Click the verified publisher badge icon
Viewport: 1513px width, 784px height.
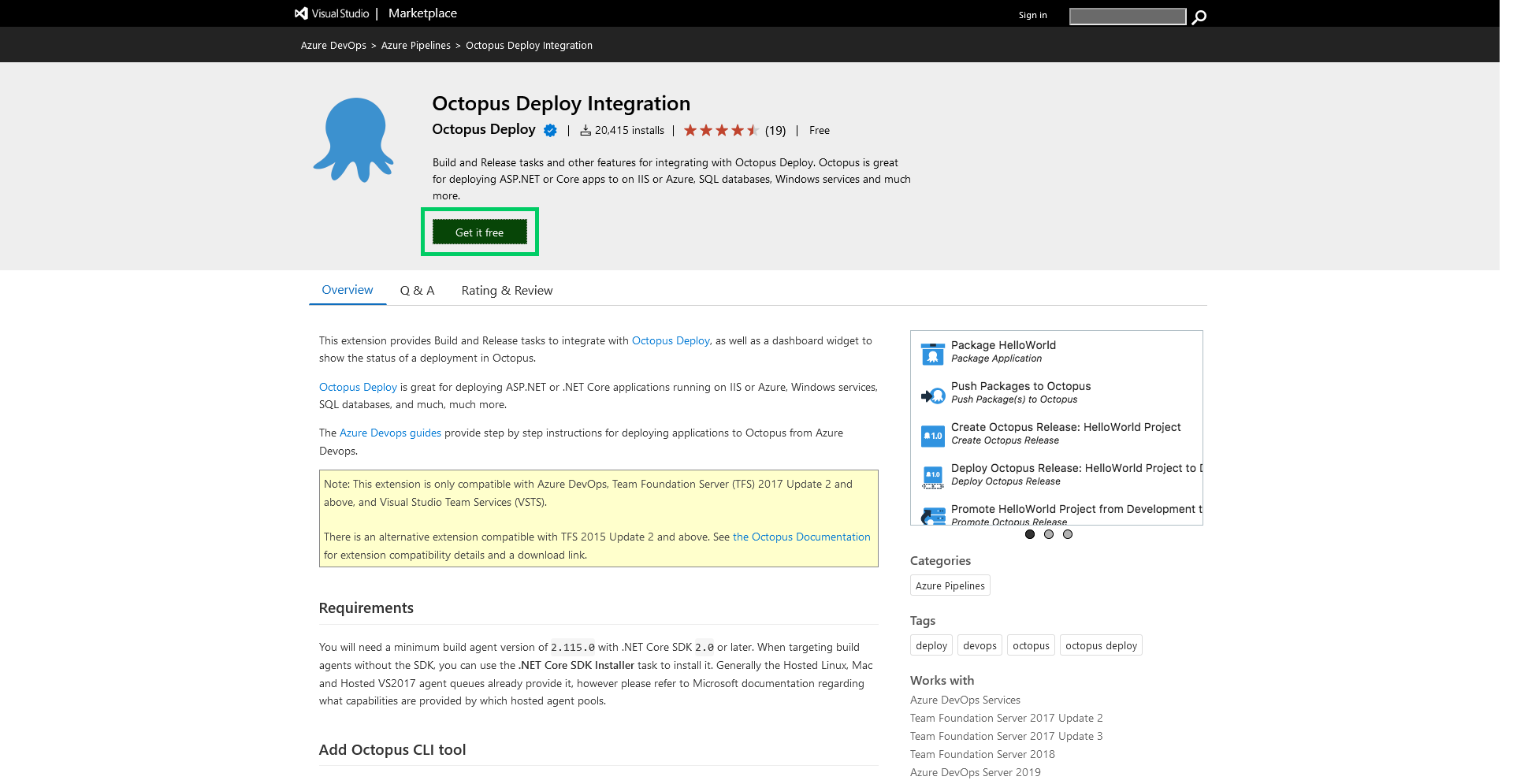550,131
